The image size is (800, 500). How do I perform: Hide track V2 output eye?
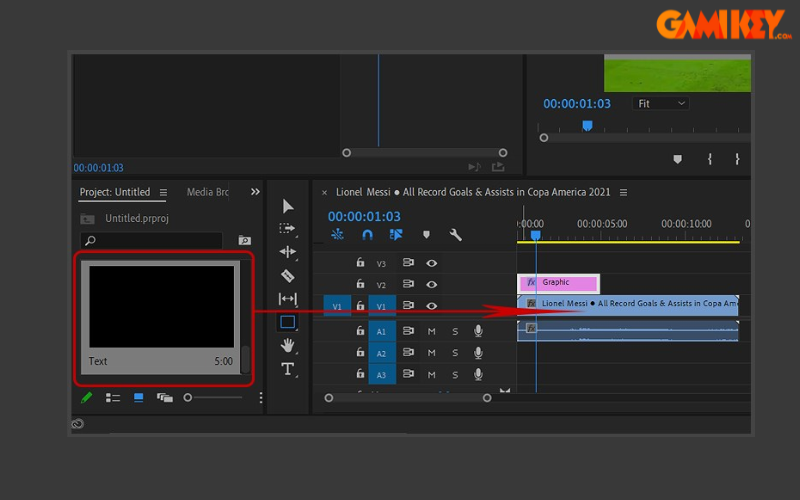click(x=432, y=284)
